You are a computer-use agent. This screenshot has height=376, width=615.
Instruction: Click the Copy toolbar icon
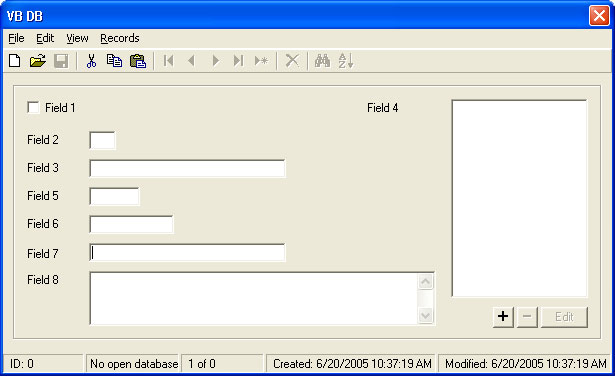[114, 61]
